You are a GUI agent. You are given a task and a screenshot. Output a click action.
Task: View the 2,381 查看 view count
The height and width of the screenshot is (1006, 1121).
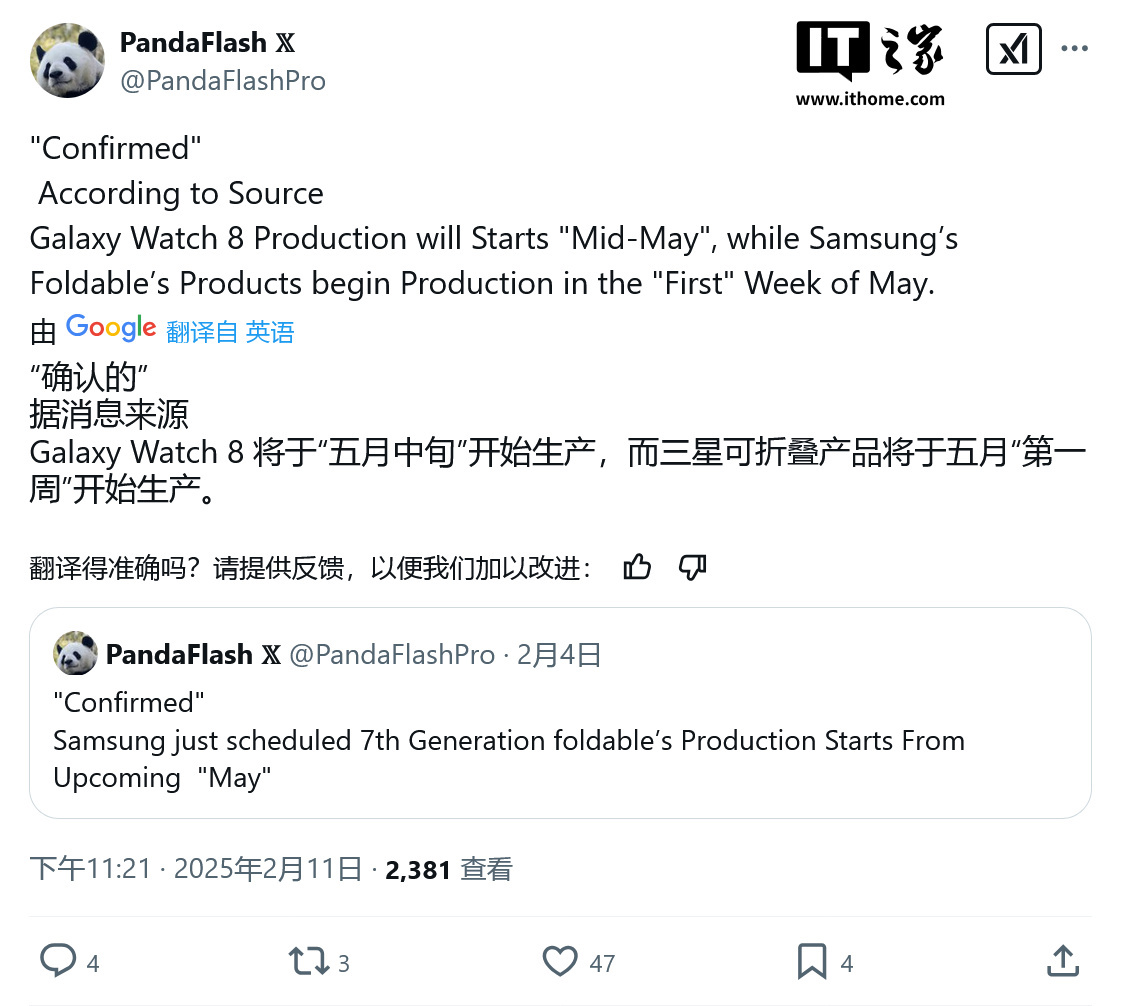(x=448, y=869)
